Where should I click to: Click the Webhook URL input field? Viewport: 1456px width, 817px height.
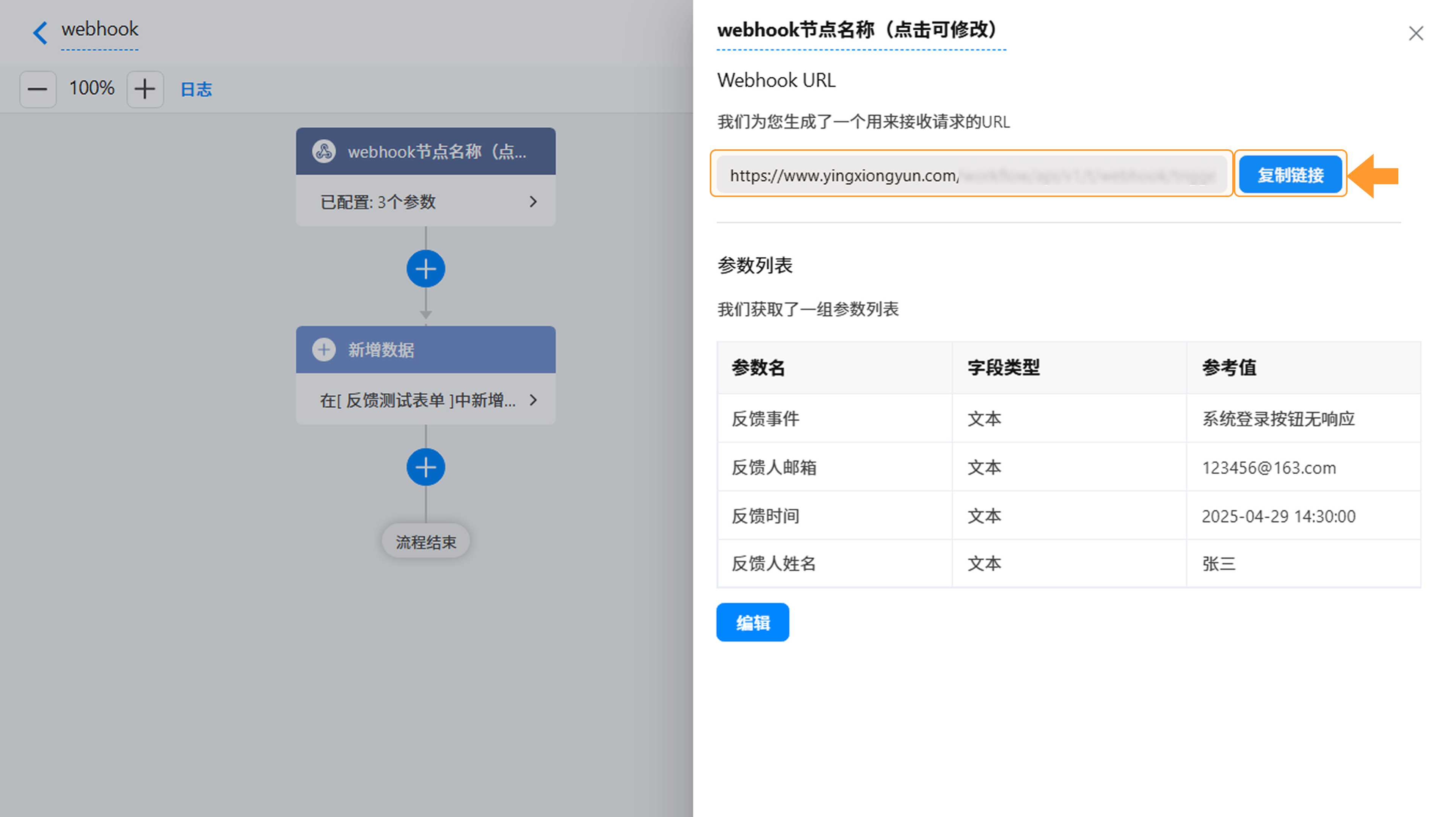(x=971, y=175)
